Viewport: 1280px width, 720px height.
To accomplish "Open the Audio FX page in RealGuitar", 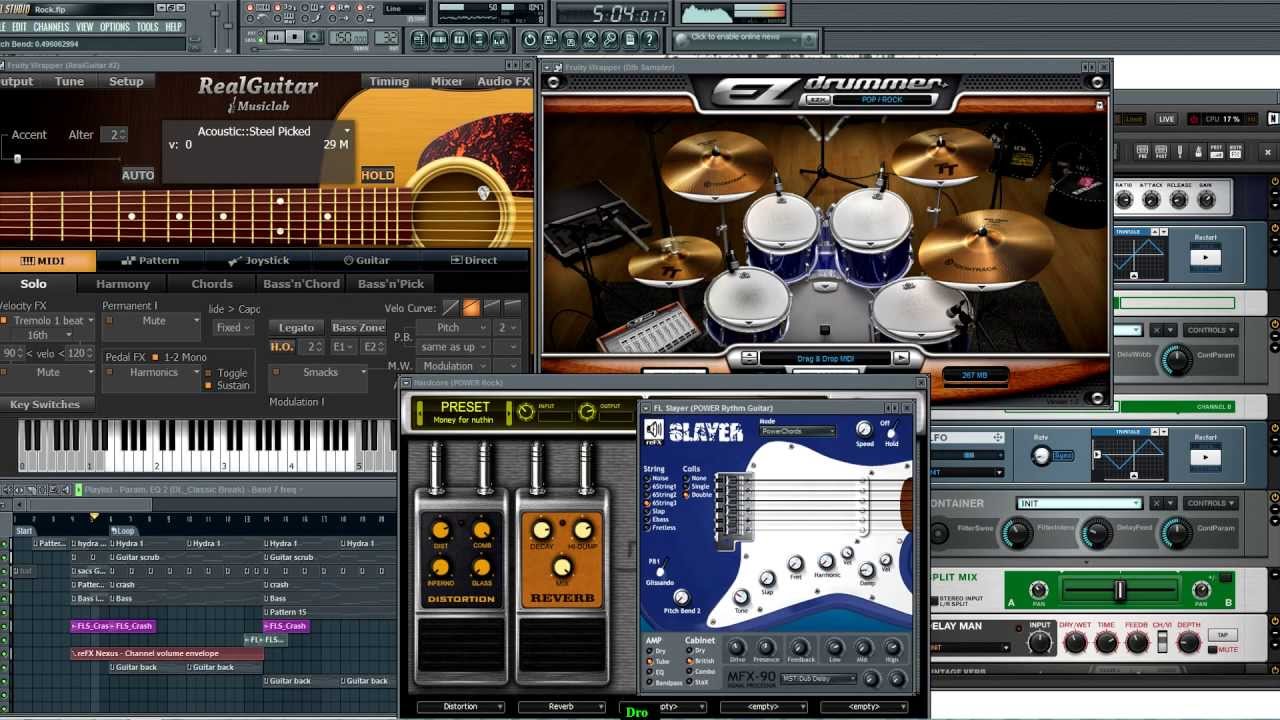I will tap(504, 81).
